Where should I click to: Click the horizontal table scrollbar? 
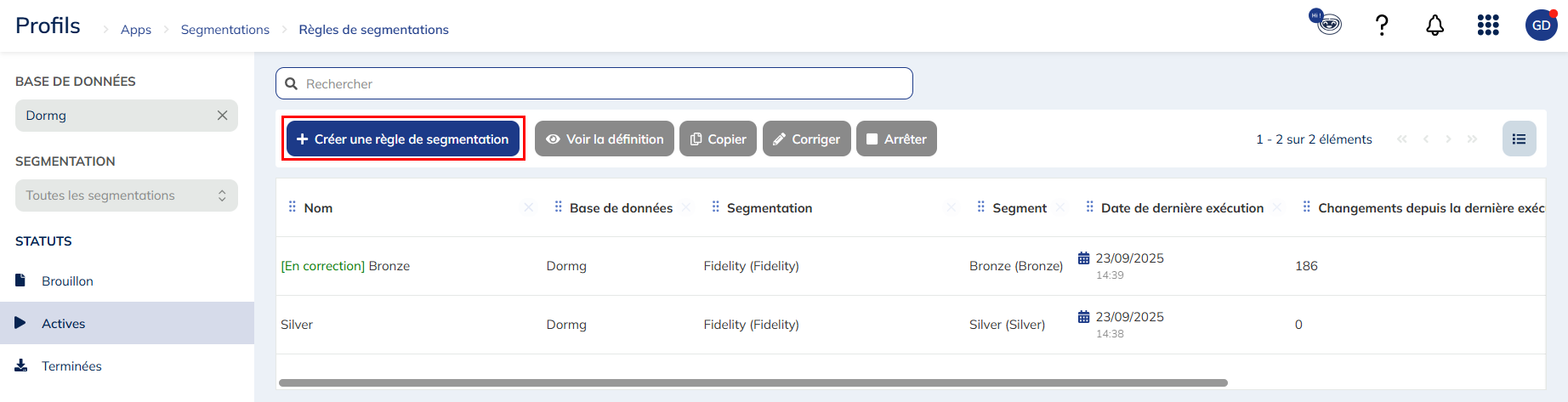coord(753,383)
